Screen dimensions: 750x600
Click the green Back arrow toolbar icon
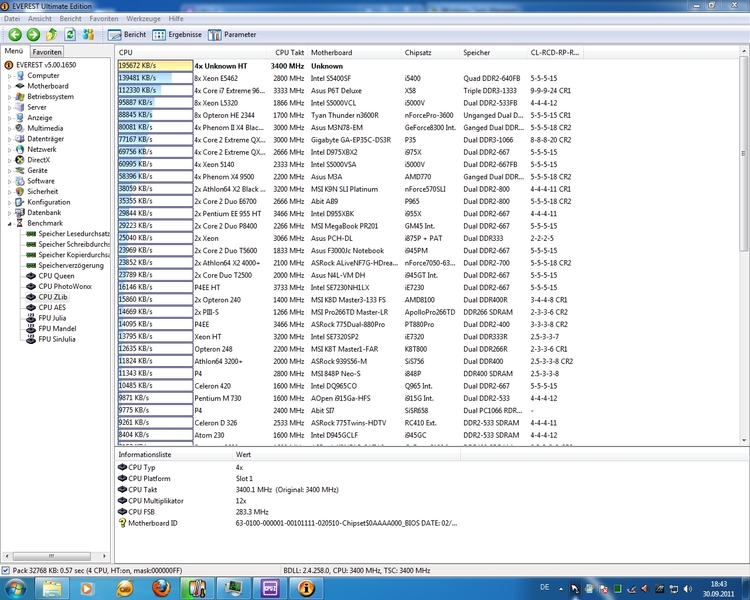15,34
